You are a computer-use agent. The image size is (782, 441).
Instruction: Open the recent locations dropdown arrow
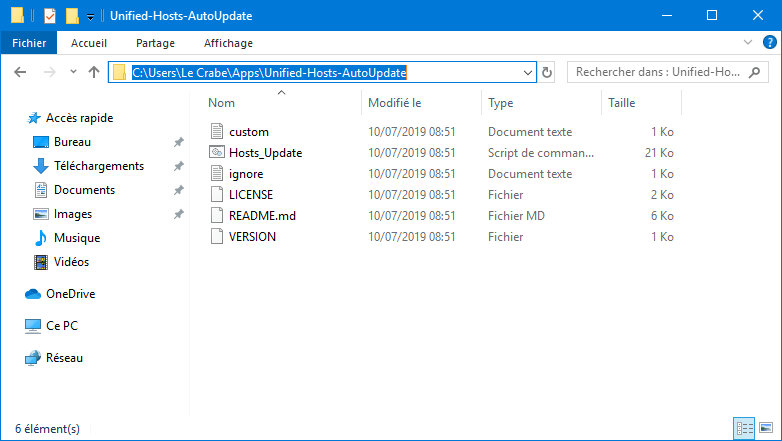coord(73,72)
